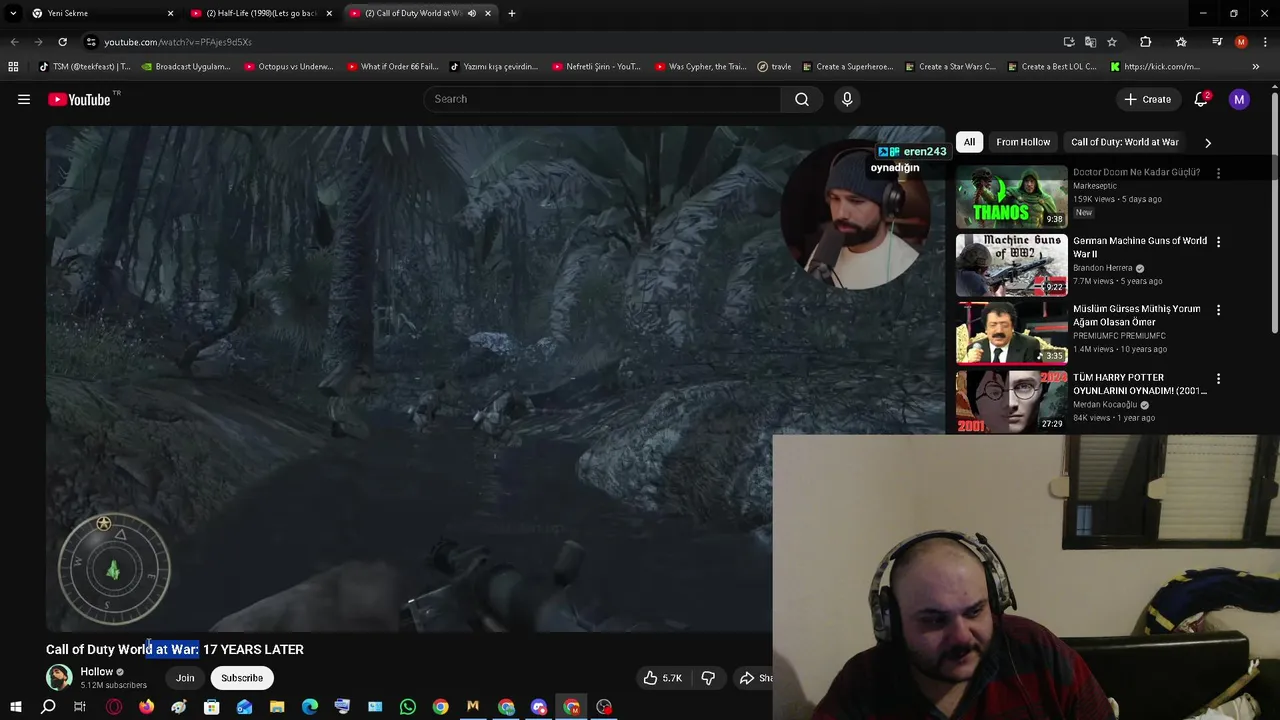
Task: Launch Opera GX from the taskbar
Action: [114, 707]
